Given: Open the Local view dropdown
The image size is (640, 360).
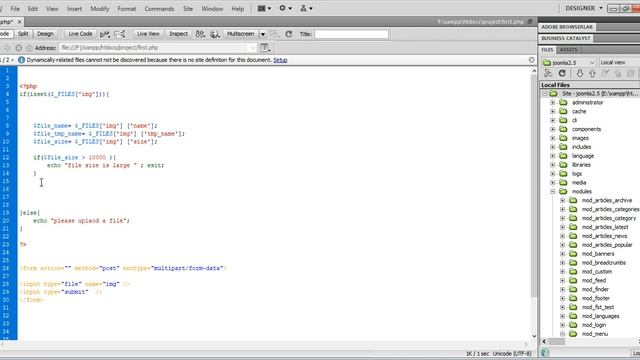Looking at the screenshot, I should 619,62.
